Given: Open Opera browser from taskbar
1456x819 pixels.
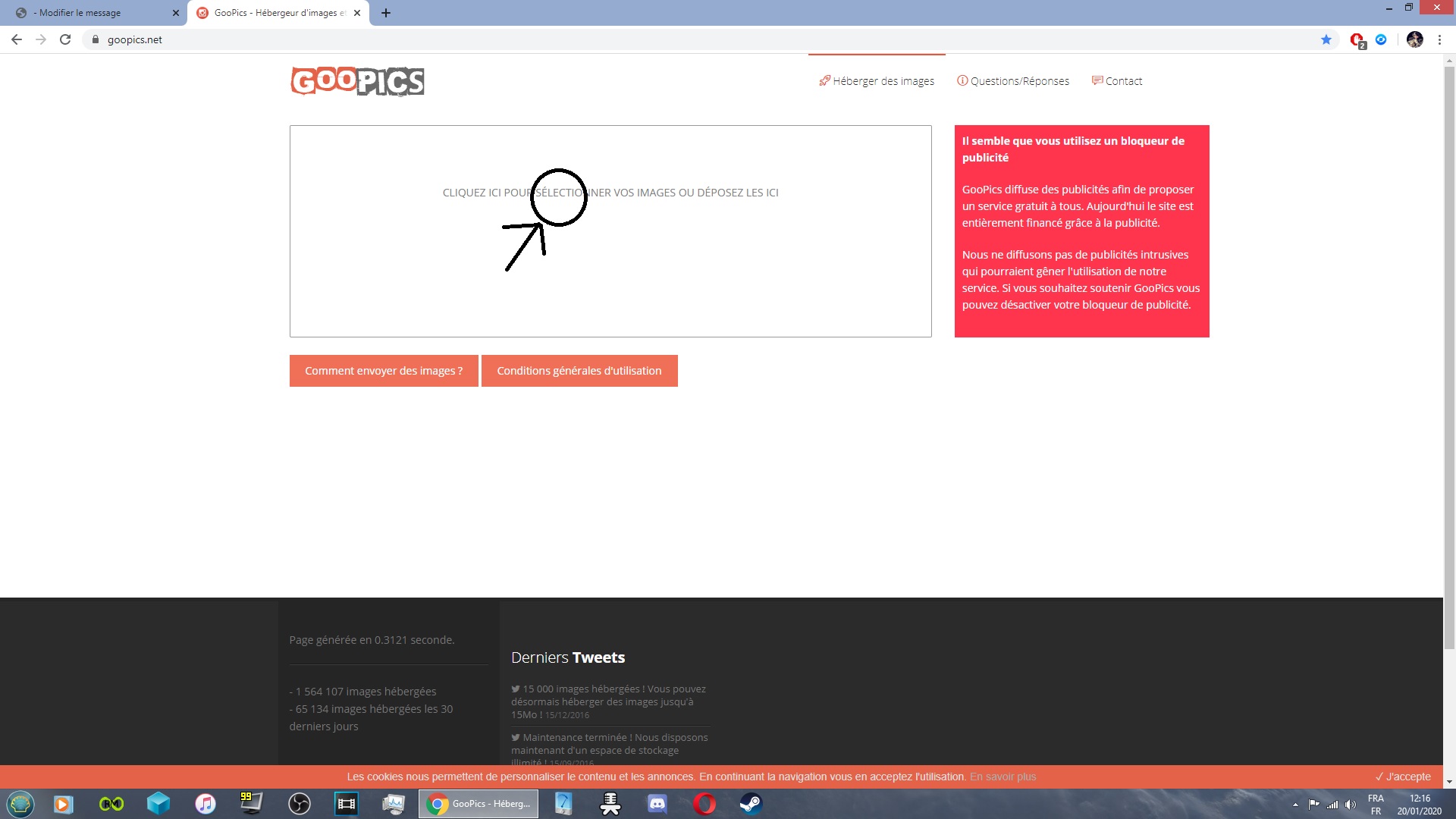Looking at the screenshot, I should point(704,804).
